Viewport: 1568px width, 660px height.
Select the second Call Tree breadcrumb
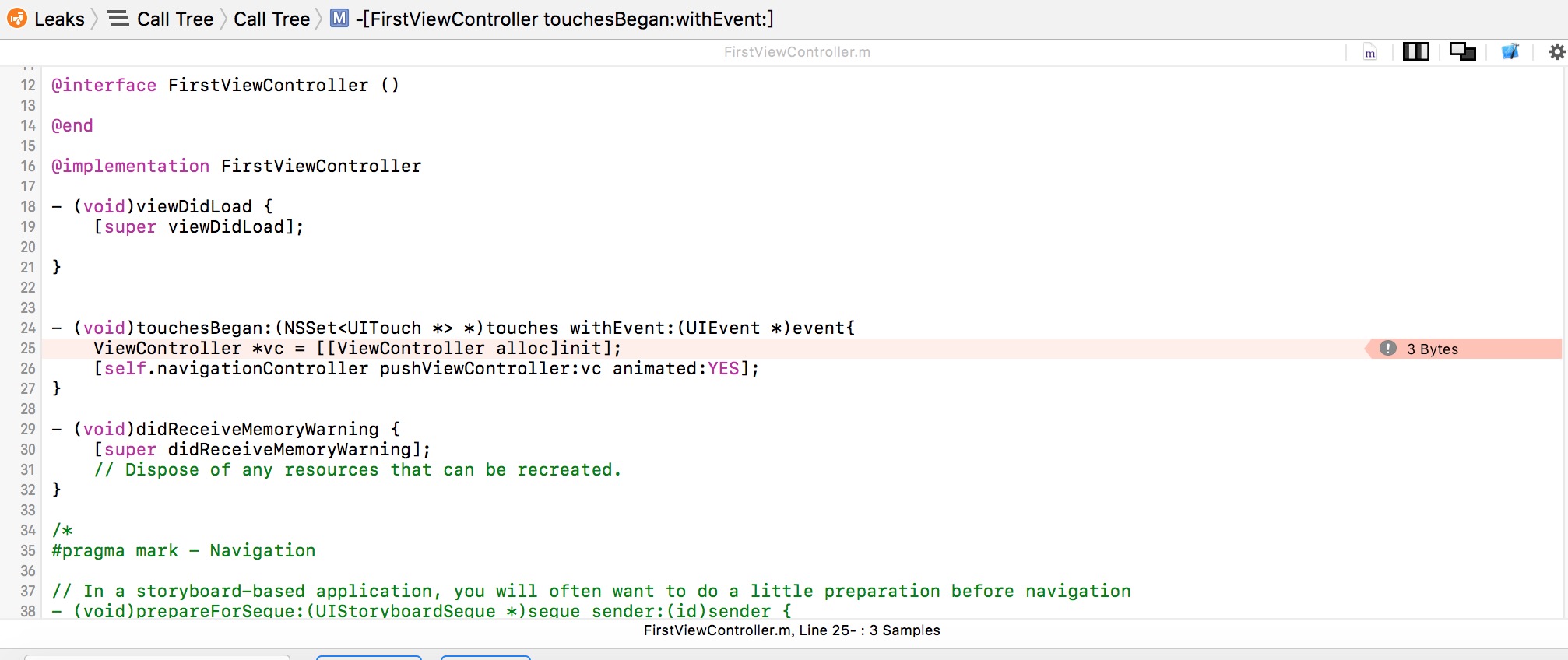pyautogui.click(x=272, y=19)
